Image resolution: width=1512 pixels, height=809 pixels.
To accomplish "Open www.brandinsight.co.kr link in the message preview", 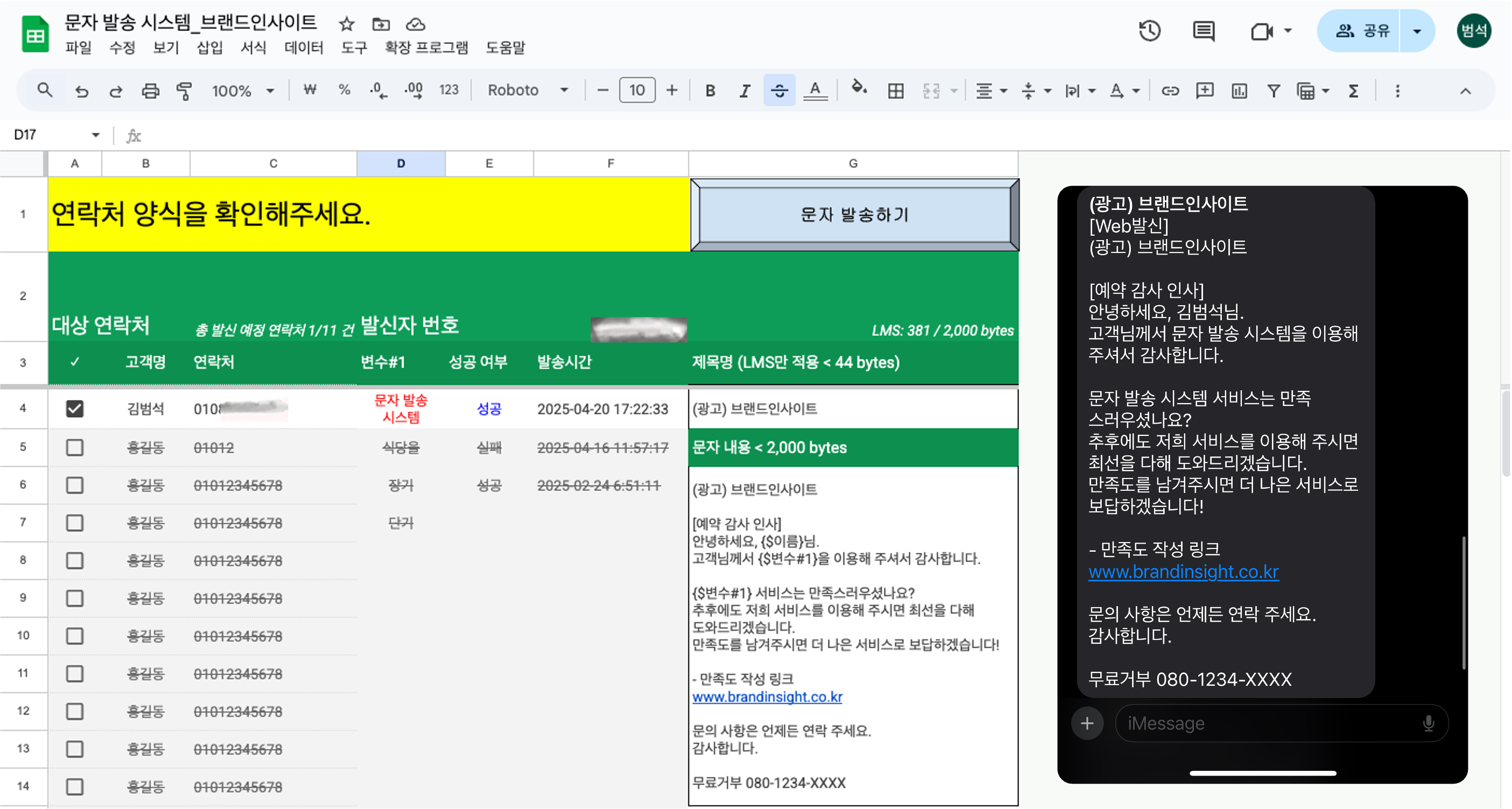I will click(x=1183, y=572).
